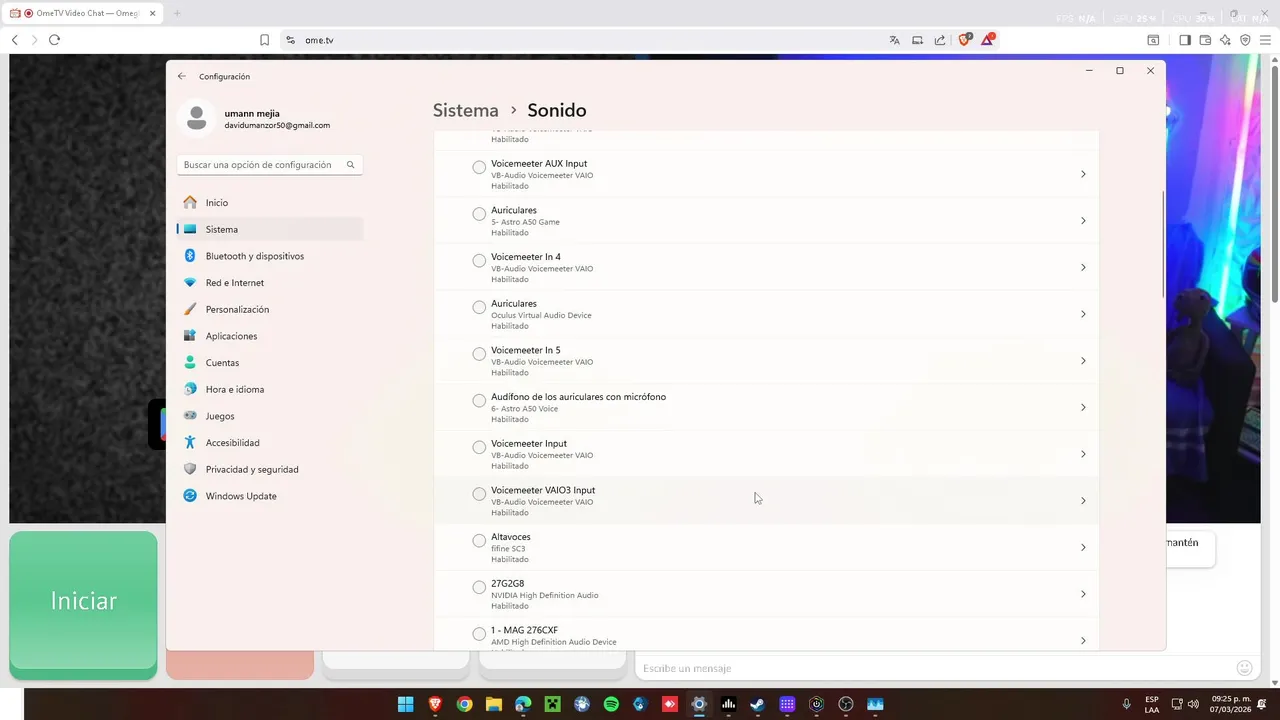Toggle the Brave sidebar panel icon
The height and width of the screenshot is (720, 1280).
point(1185,40)
